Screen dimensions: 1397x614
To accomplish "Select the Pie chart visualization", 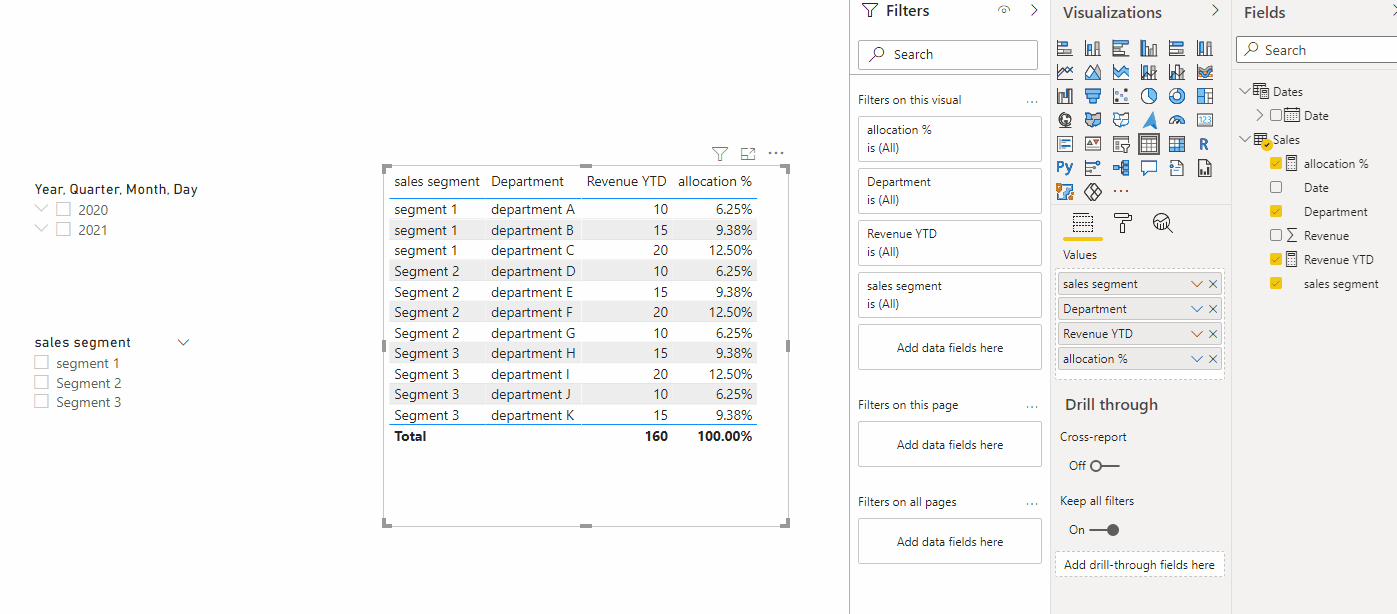I will (x=1149, y=96).
